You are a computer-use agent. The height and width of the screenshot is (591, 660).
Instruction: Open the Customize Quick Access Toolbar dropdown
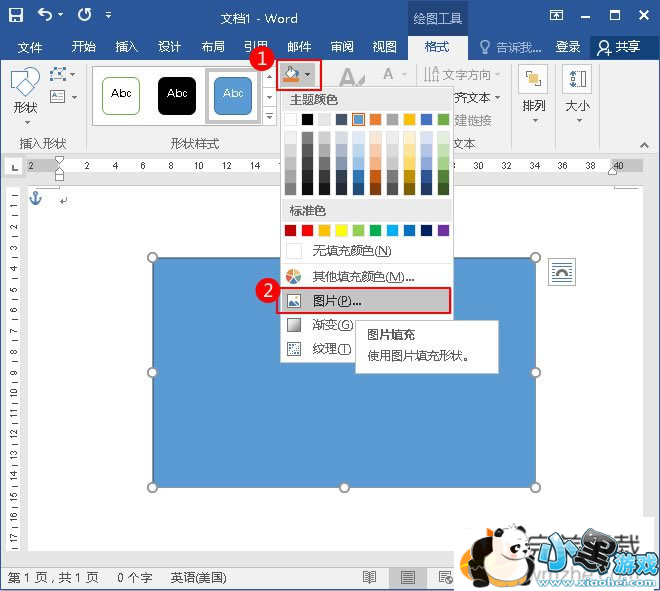point(108,17)
